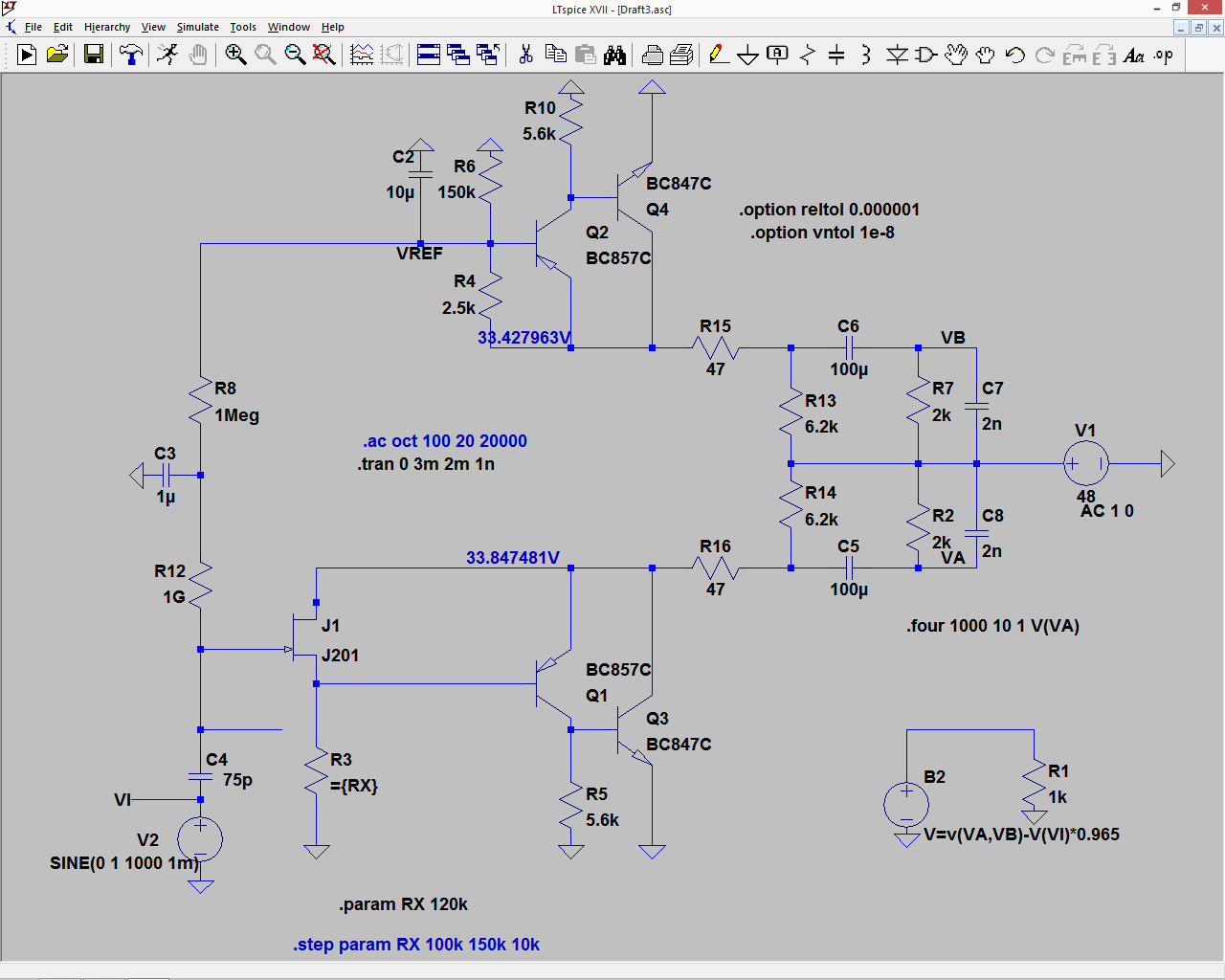
Task: Click the '.param RX 120k' directive
Action: [x=404, y=904]
